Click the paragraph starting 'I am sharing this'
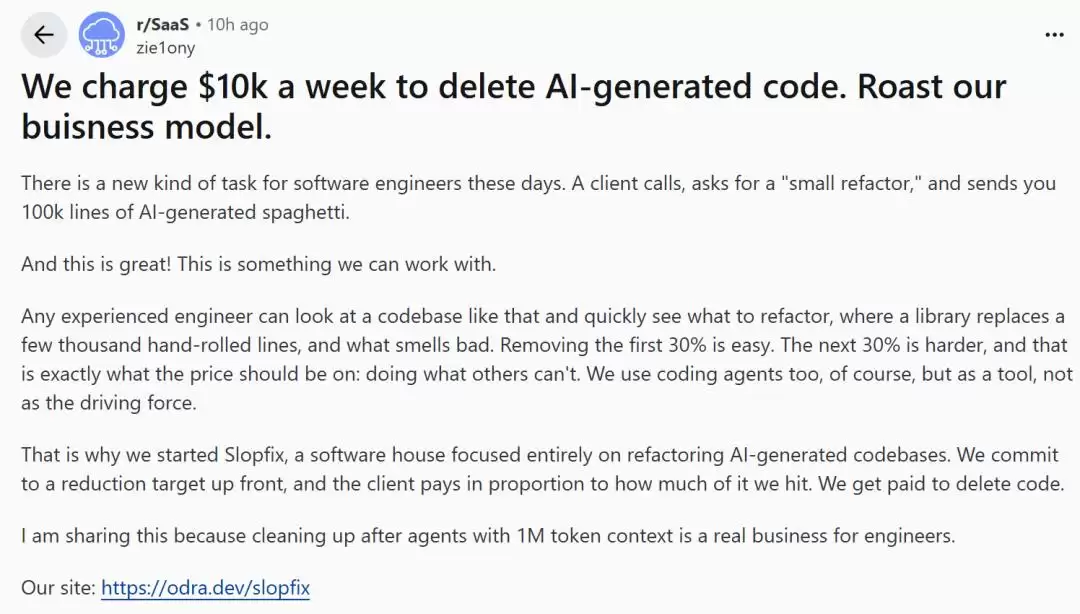Viewport: 1080px width, 614px height. [x=488, y=536]
